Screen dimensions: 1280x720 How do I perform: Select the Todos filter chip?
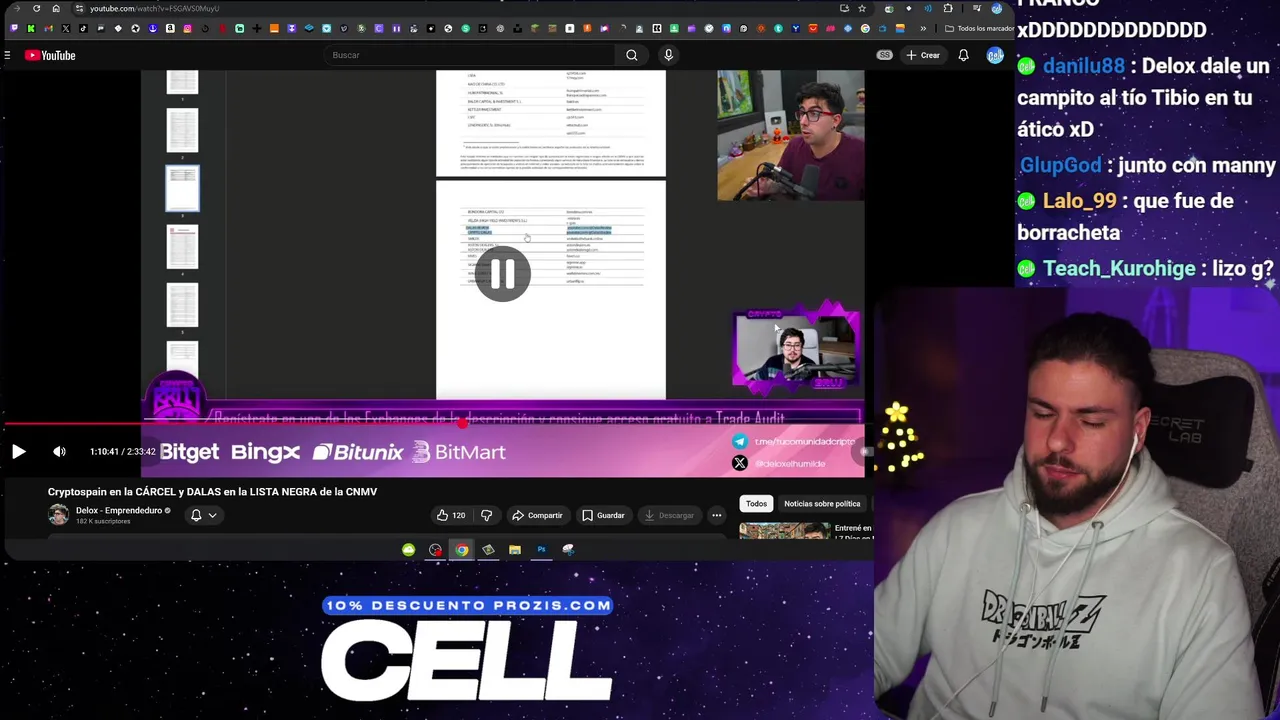click(756, 504)
